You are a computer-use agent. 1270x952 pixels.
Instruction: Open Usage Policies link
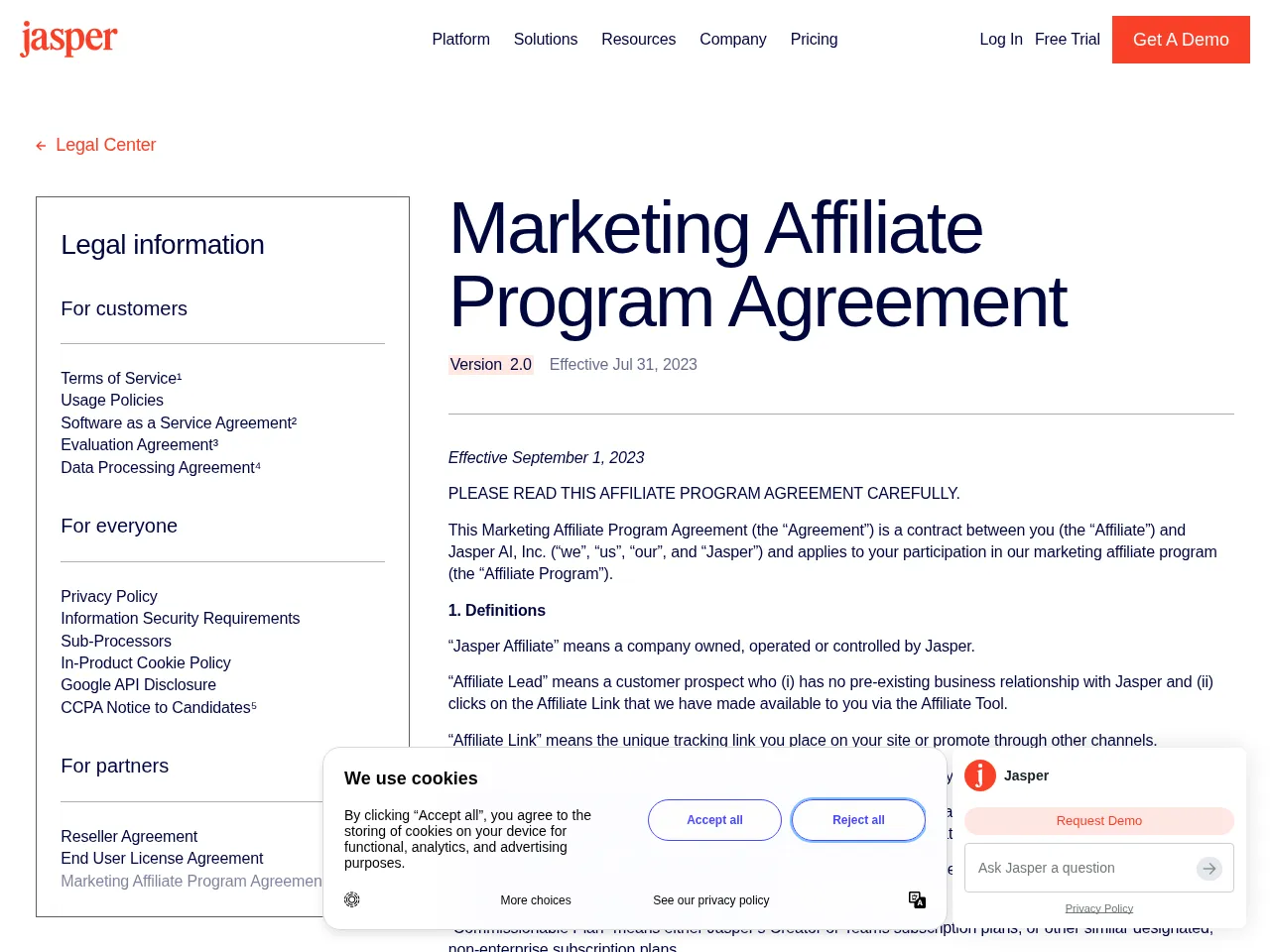click(x=112, y=400)
